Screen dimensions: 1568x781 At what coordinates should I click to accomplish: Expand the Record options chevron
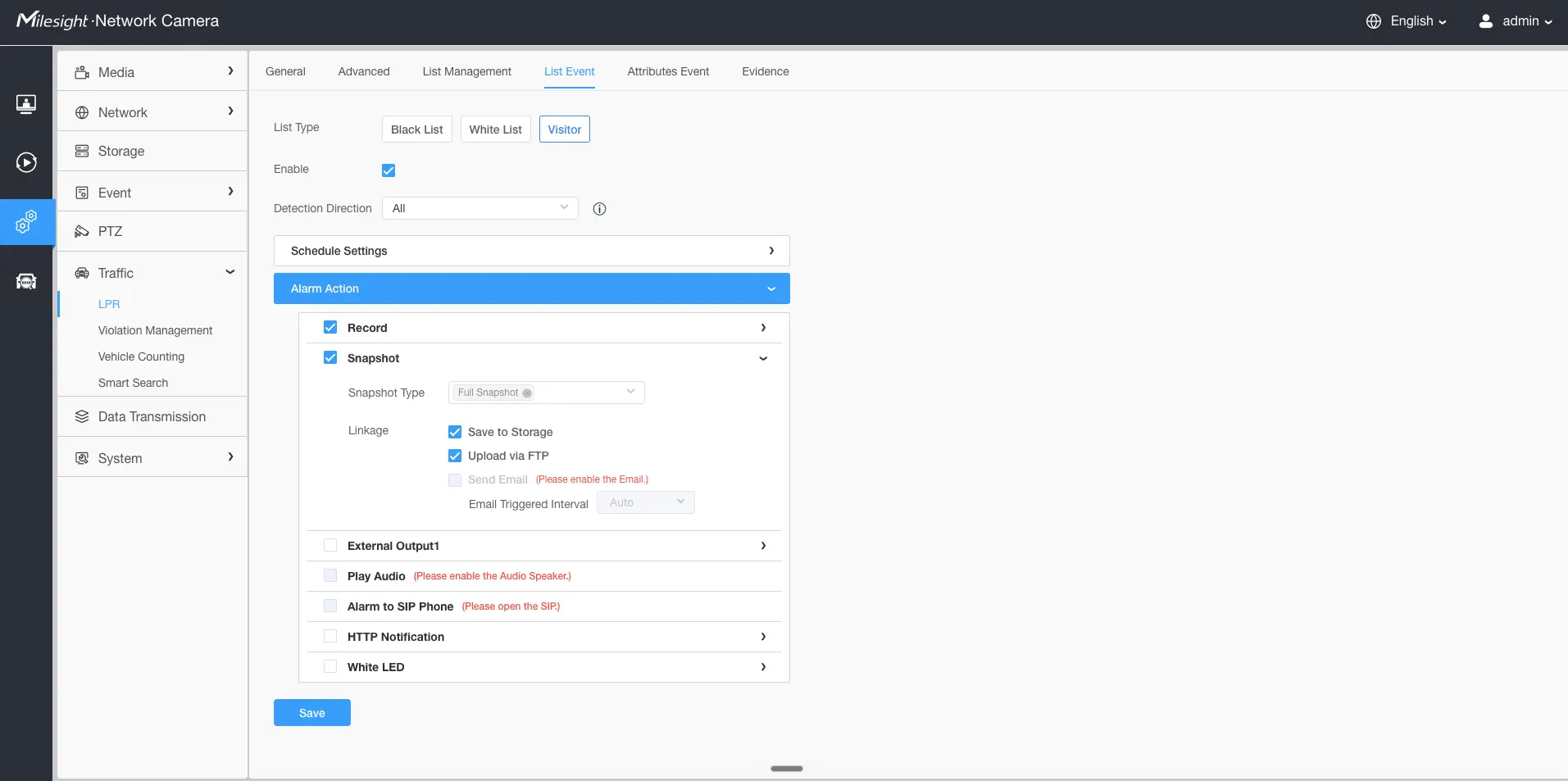pyautogui.click(x=763, y=328)
